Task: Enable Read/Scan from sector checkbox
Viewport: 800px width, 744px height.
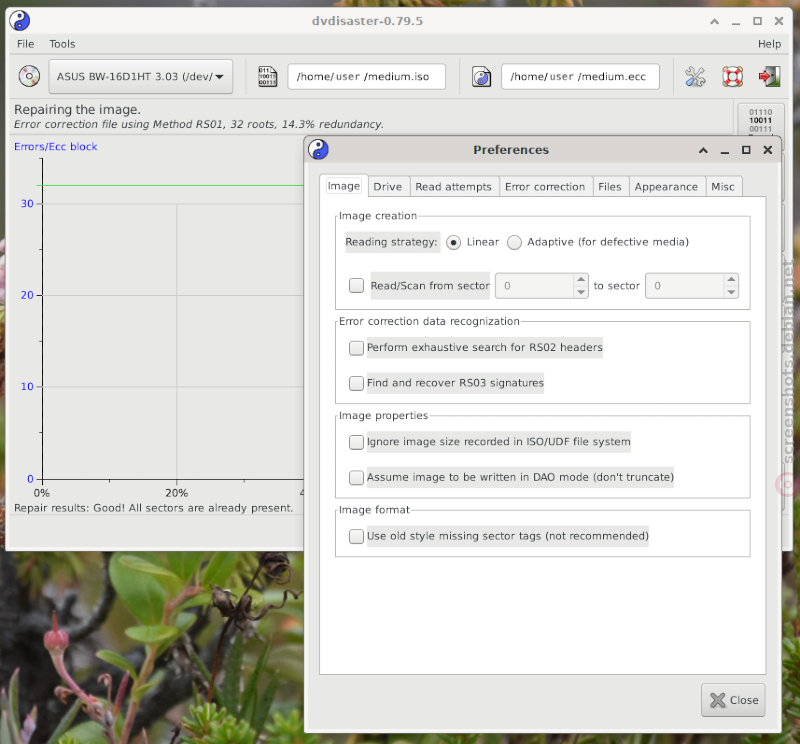Action: point(356,285)
